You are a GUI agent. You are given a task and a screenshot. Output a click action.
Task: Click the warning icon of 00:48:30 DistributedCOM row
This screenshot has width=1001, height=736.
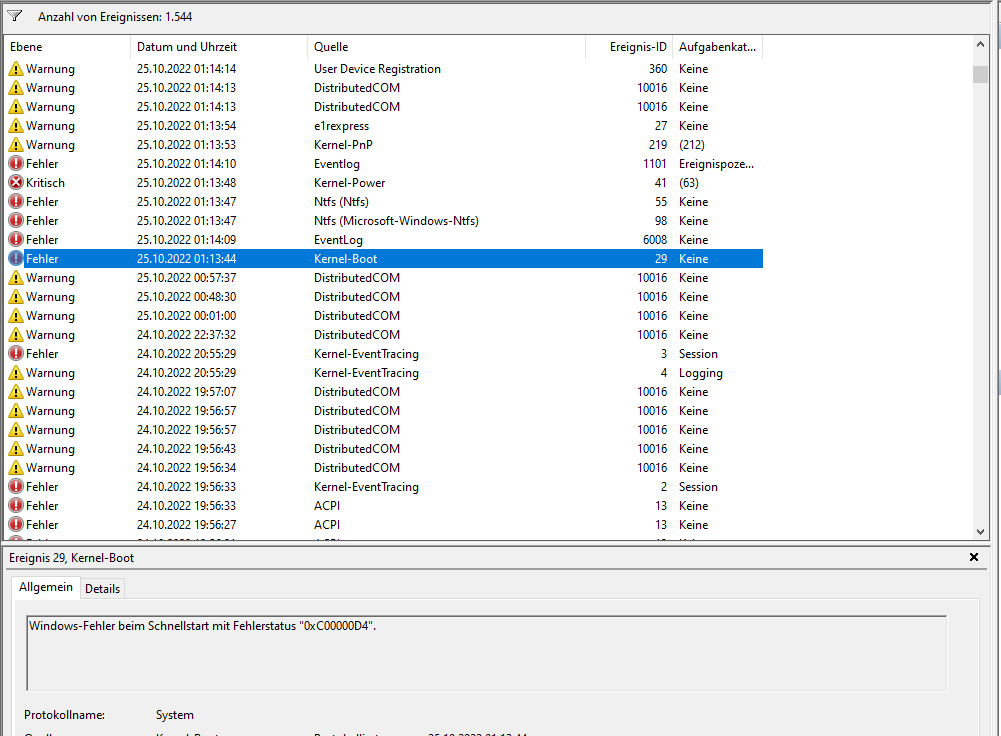coord(16,297)
